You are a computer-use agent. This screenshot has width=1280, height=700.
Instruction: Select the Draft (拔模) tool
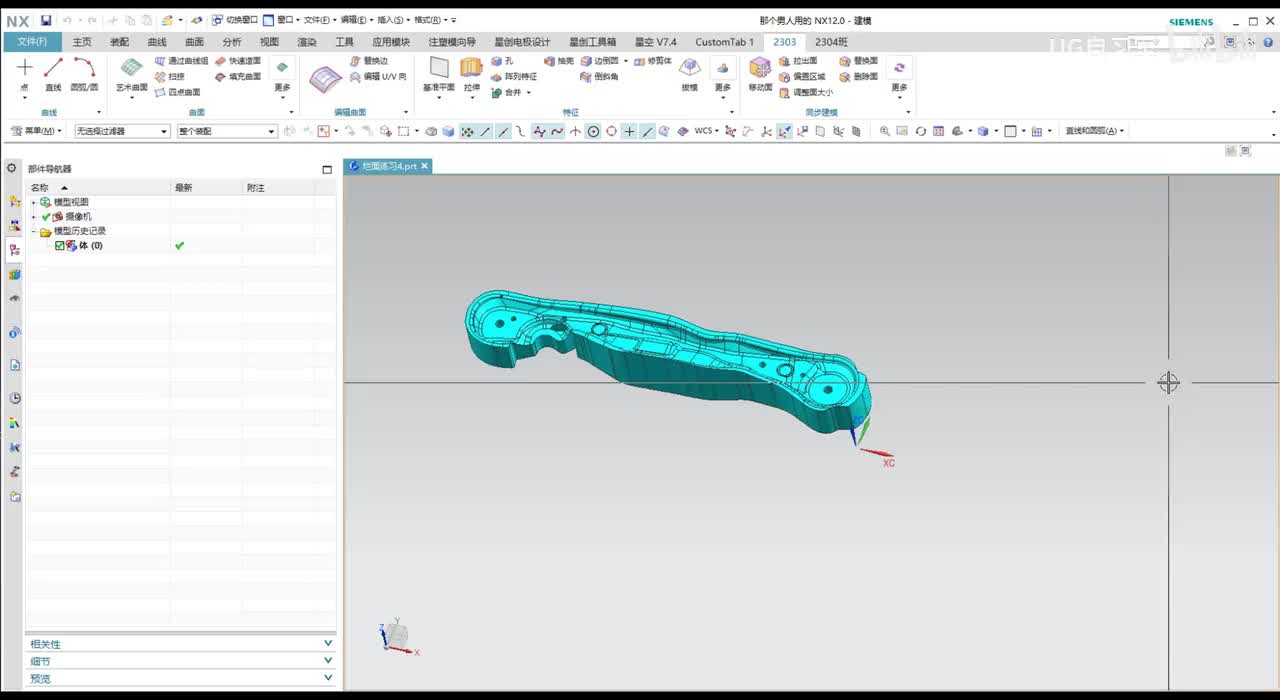690,75
